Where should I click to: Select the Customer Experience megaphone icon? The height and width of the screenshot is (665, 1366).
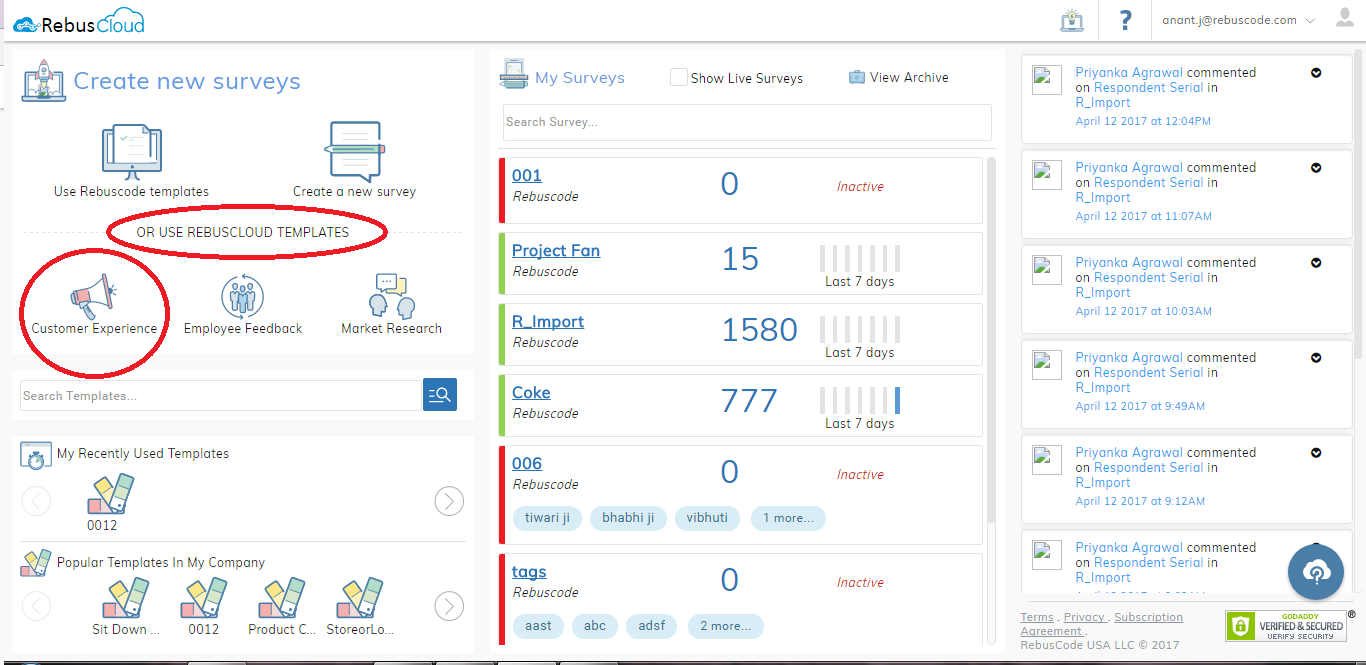point(93,298)
